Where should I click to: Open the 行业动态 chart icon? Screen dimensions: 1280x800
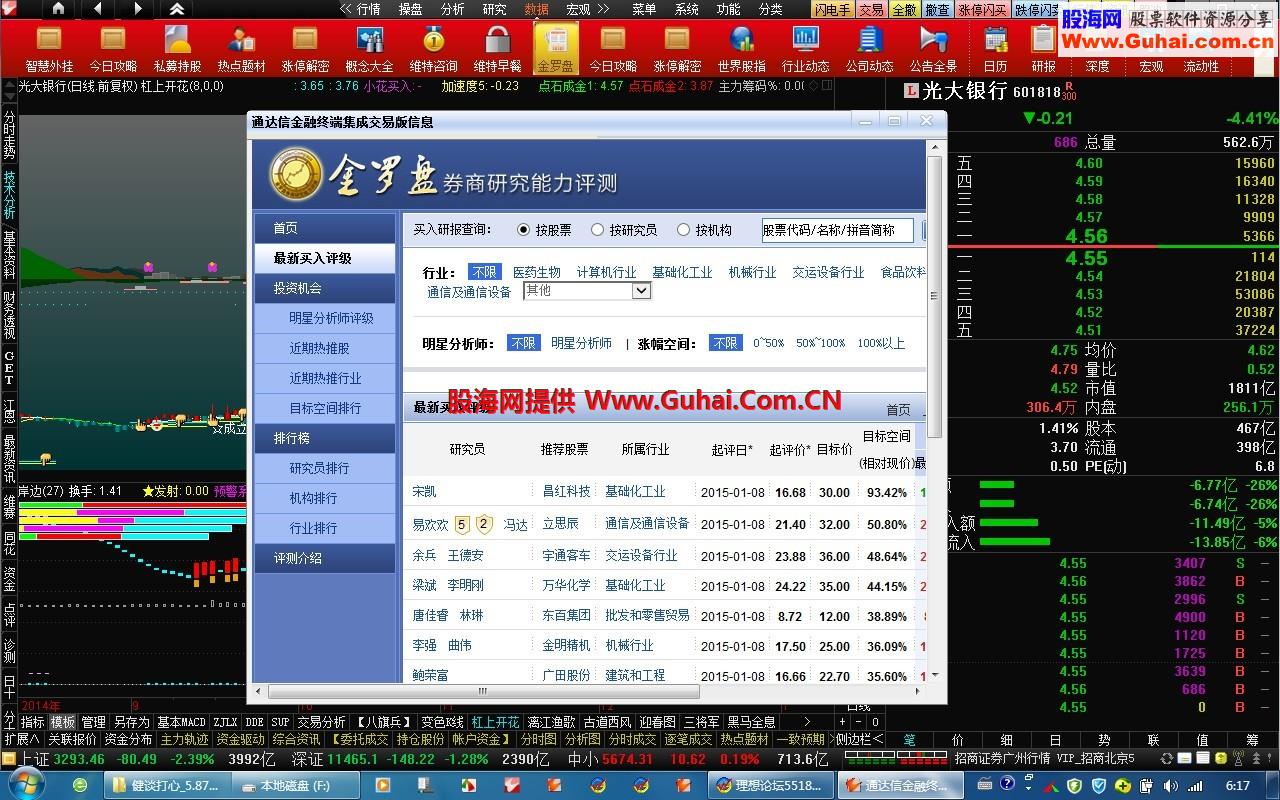pos(805,47)
